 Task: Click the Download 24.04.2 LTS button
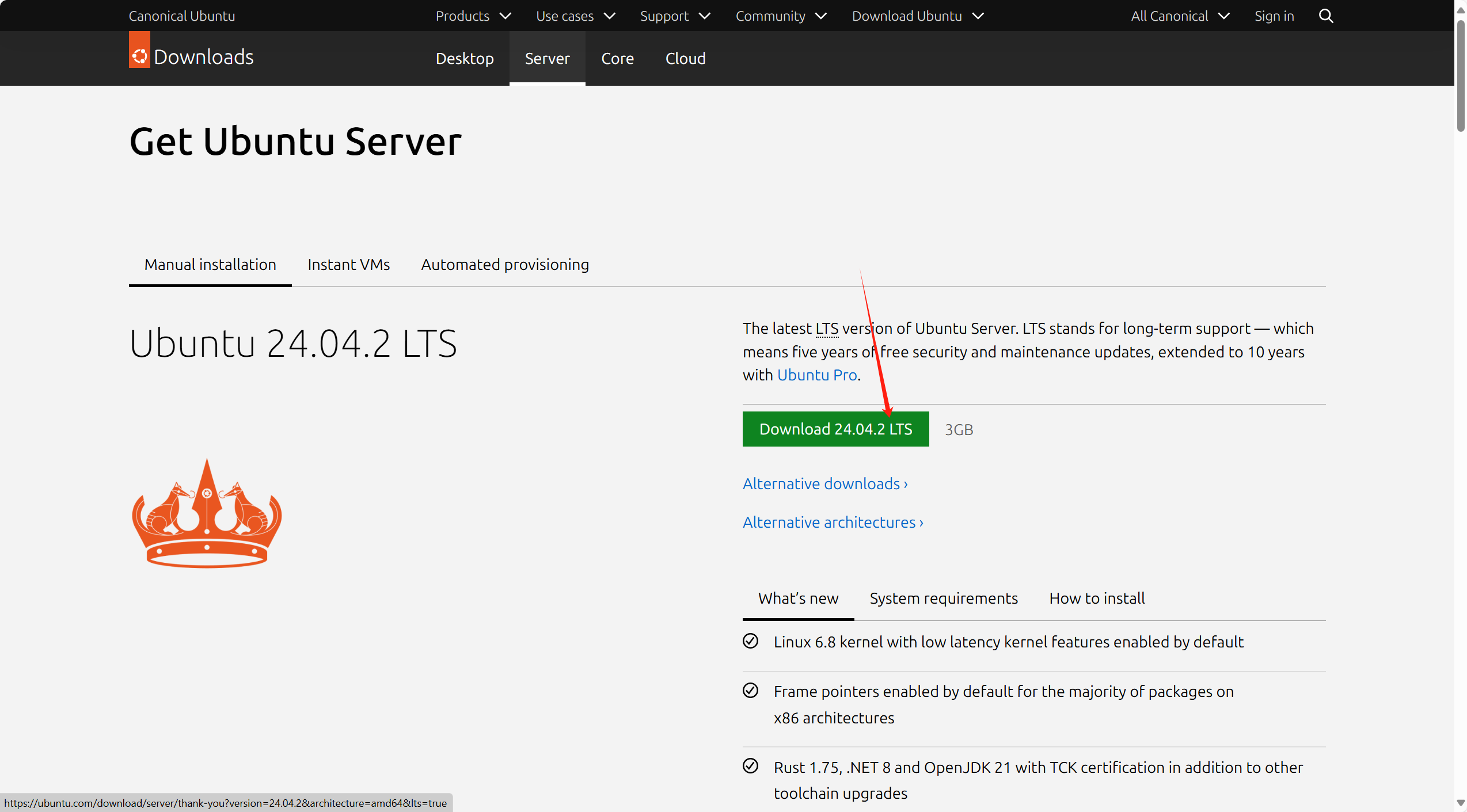(x=835, y=429)
